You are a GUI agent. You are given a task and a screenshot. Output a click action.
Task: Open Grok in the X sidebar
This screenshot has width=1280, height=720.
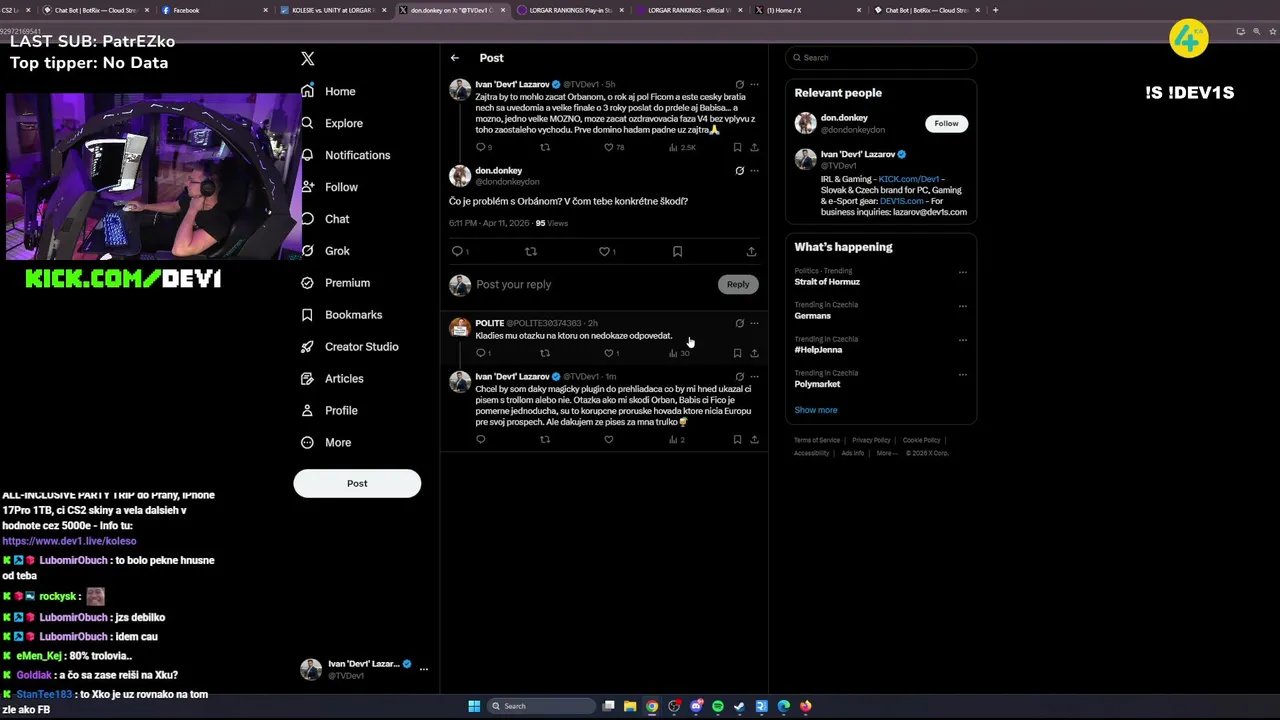click(325, 251)
